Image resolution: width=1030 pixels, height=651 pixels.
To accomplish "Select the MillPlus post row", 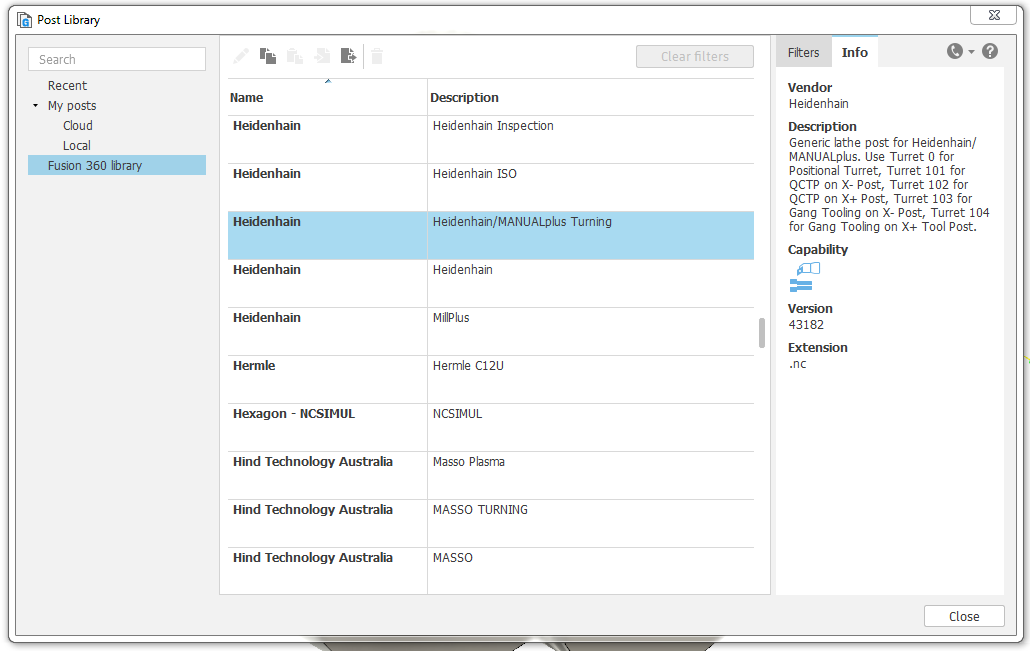I will tap(491, 331).
